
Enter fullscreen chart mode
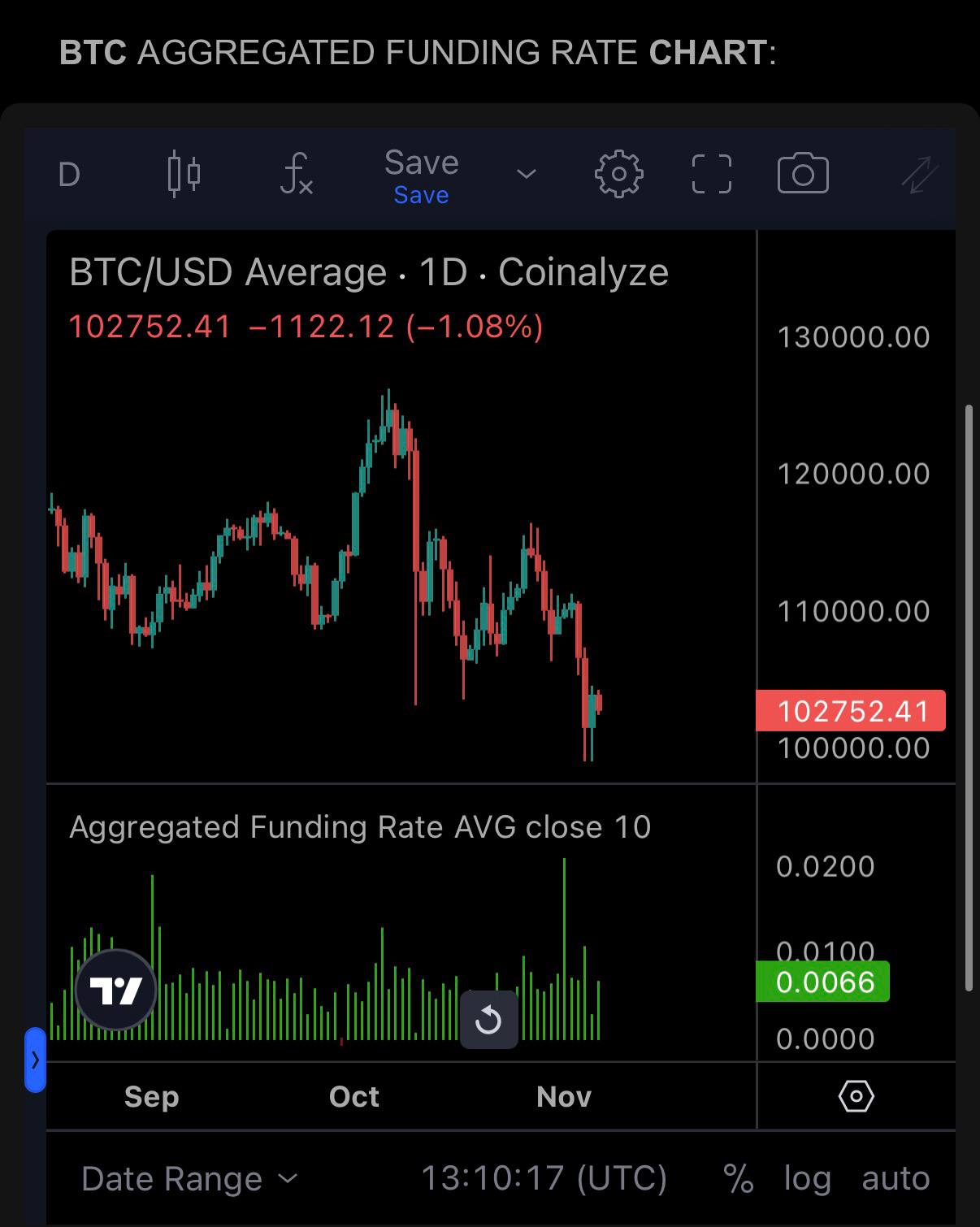pyautogui.click(x=711, y=174)
